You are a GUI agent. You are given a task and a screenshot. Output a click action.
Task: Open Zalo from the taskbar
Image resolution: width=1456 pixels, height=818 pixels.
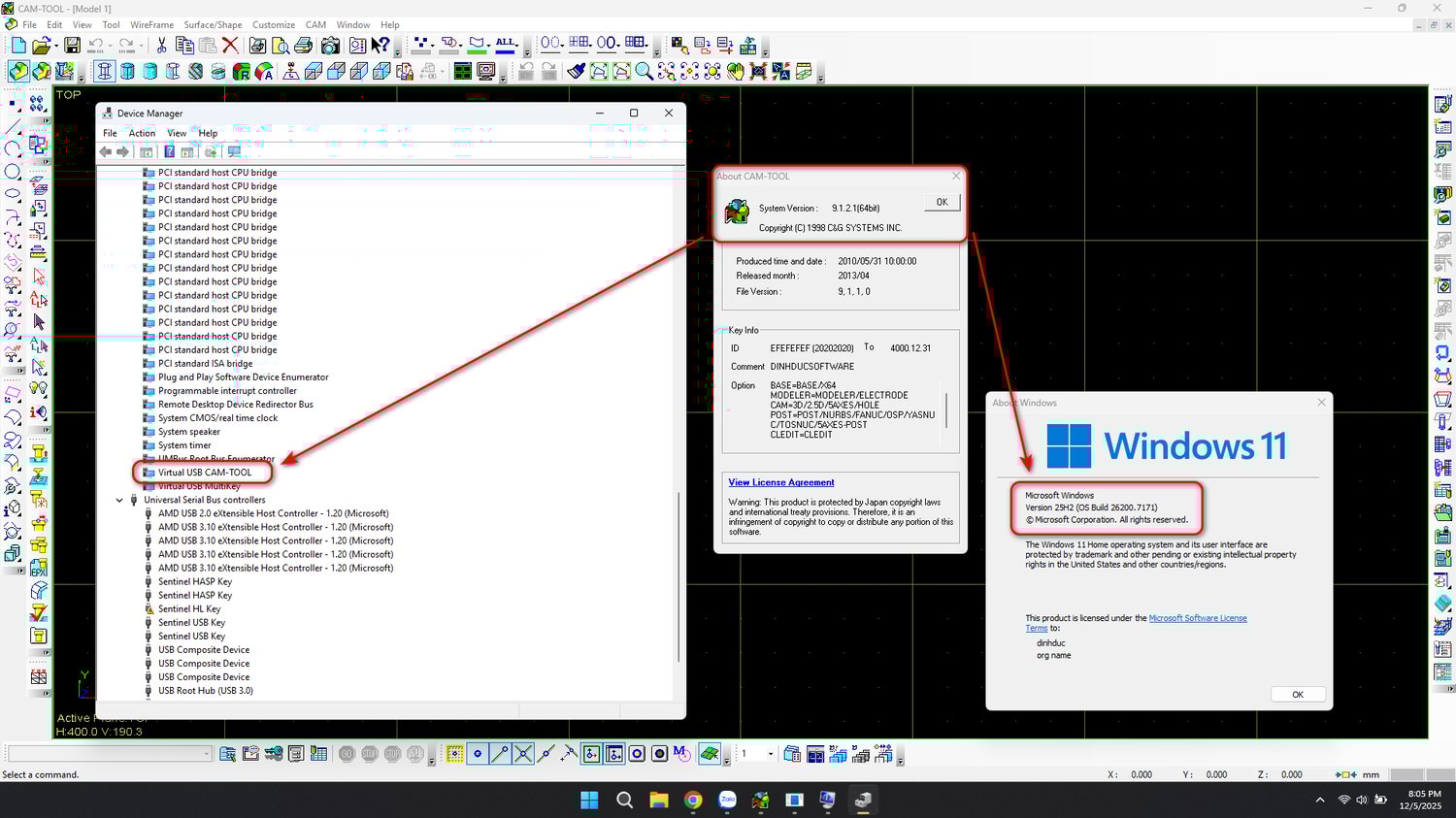[727, 800]
